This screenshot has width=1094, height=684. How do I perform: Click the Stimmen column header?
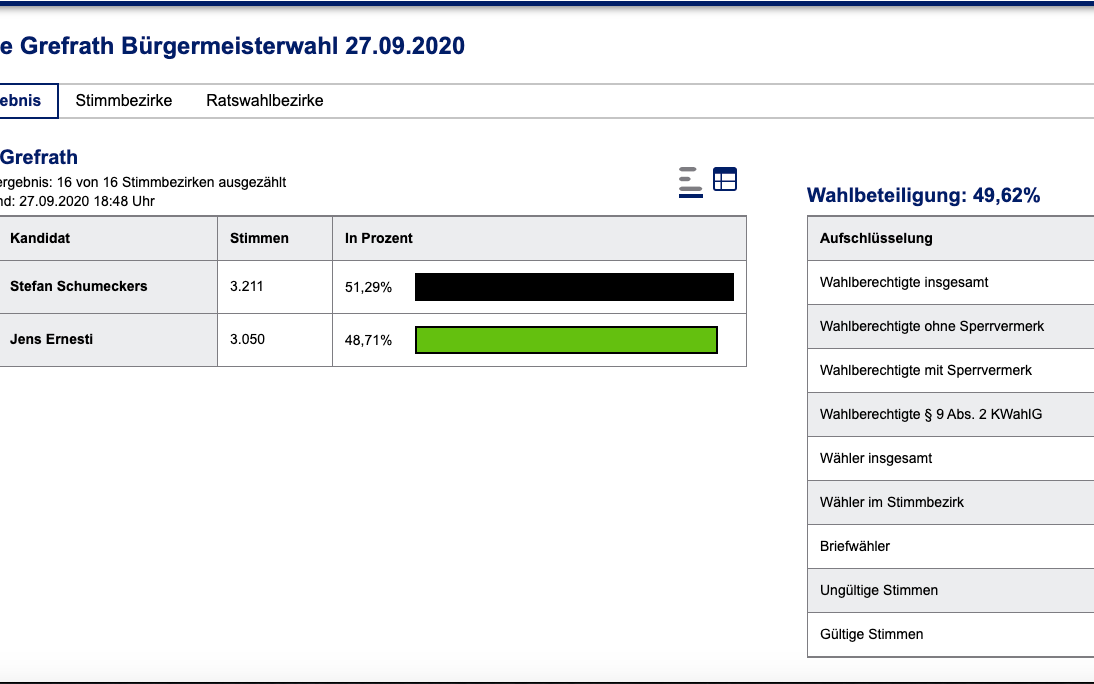(x=259, y=239)
